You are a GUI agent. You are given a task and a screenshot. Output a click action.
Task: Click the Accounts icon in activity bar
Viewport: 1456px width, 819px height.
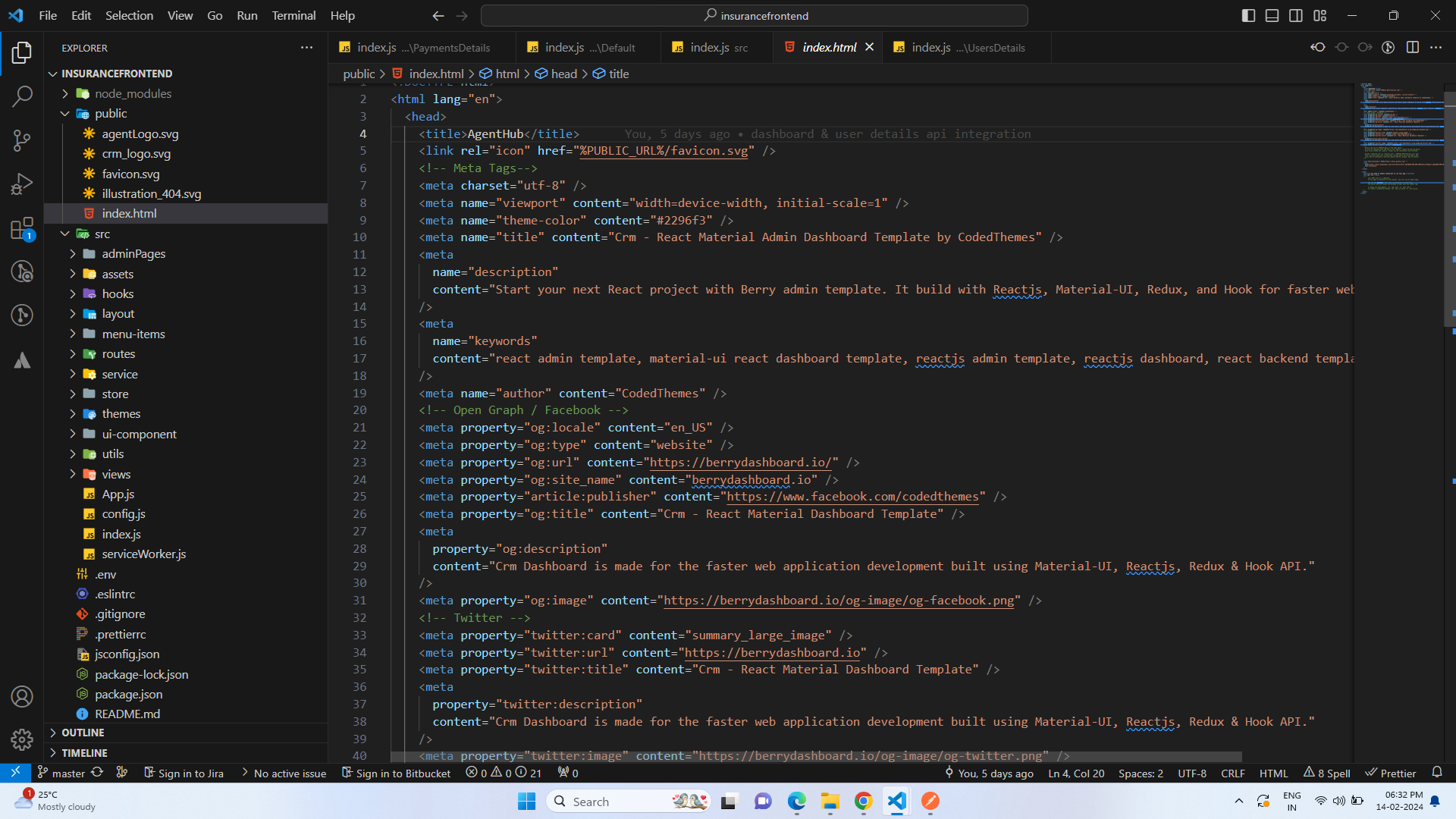point(22,696)
